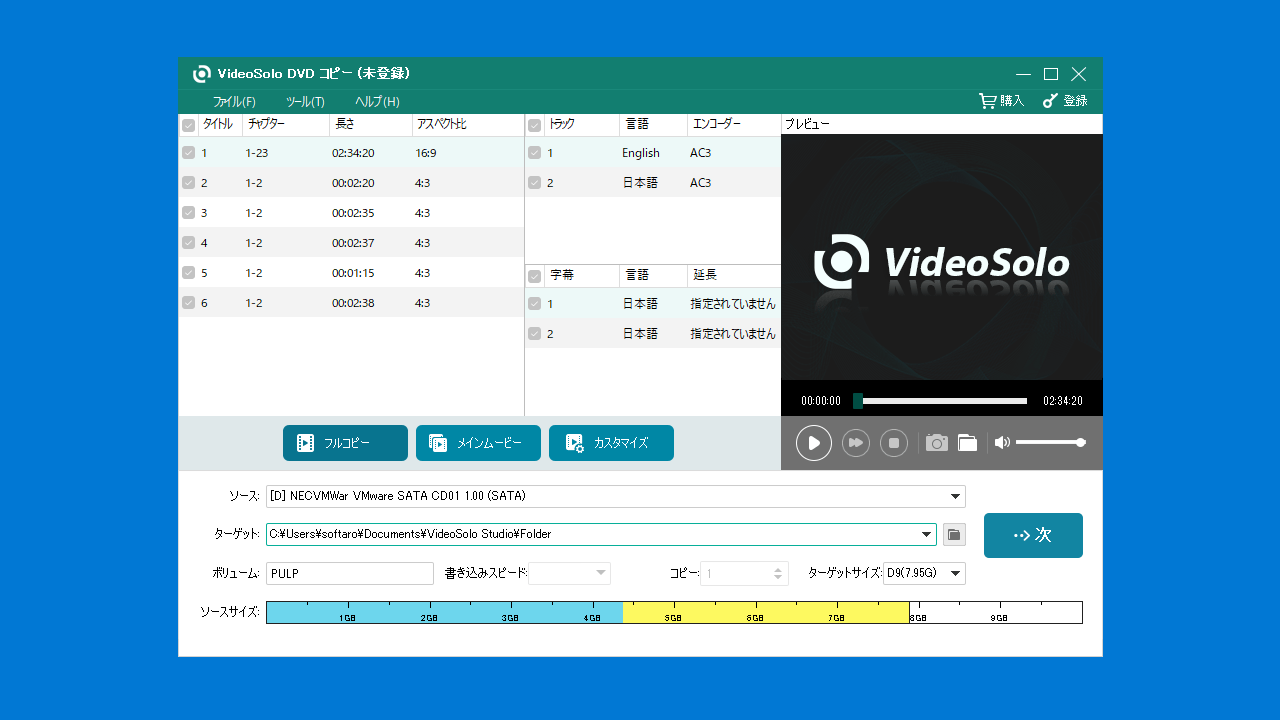Select フルコピー full copy mode
Image resolution: width=1280 pixels, height=720 pixels.
(x=345, y=443)
